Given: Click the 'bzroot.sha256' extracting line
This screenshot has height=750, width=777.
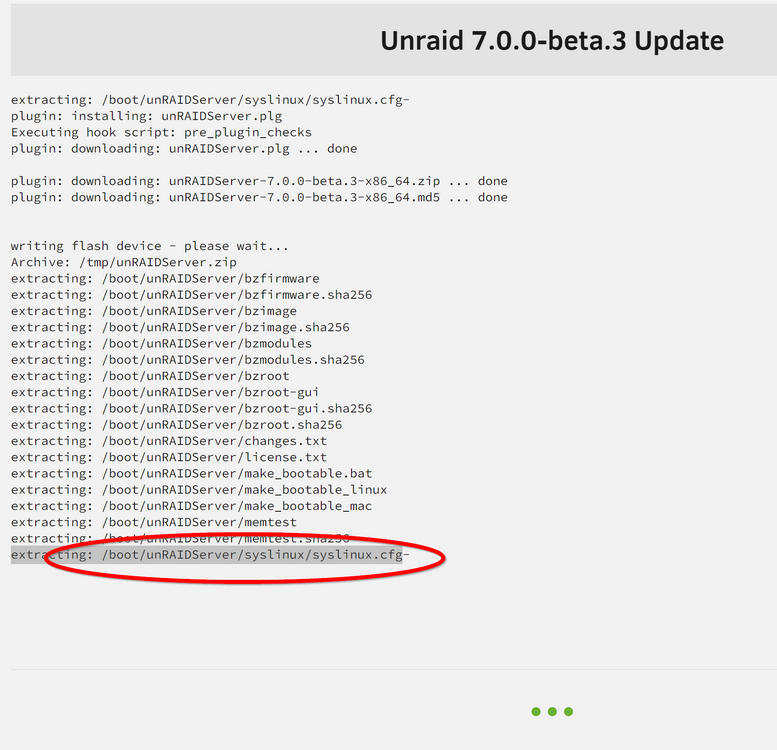Looking at the screenshot, I should [x=176, y=426].
